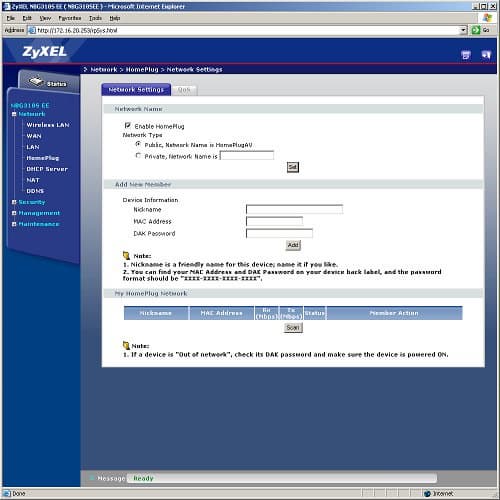Viewport: 500px width, 500px height.
Task: Click the Add button for new member
Action: pyautogui.click(x=293, y=245)
